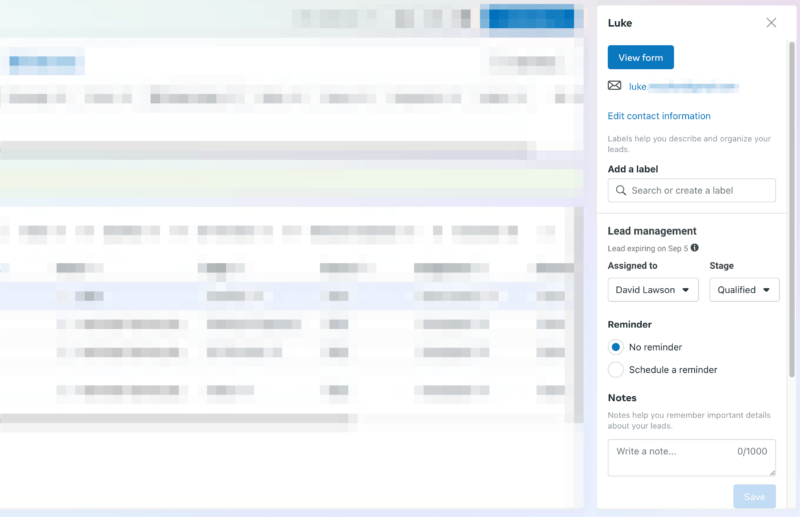Click the info icon next to lead expiry

tap(695, 248)
